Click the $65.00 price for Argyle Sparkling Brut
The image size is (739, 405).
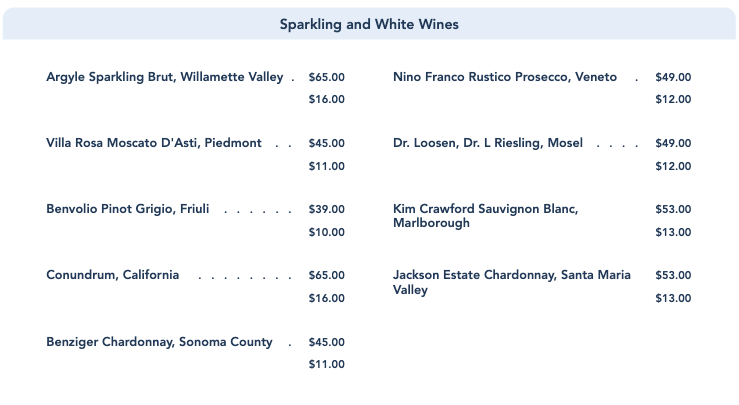(327, 77)
